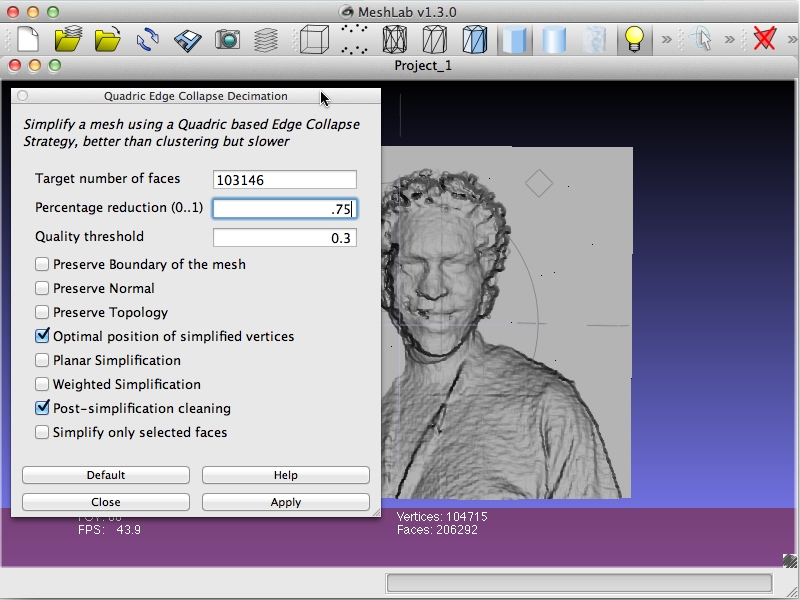
Task: Uncheck Optimal position of simplified vertices
Action: click(x=42, y=336)
